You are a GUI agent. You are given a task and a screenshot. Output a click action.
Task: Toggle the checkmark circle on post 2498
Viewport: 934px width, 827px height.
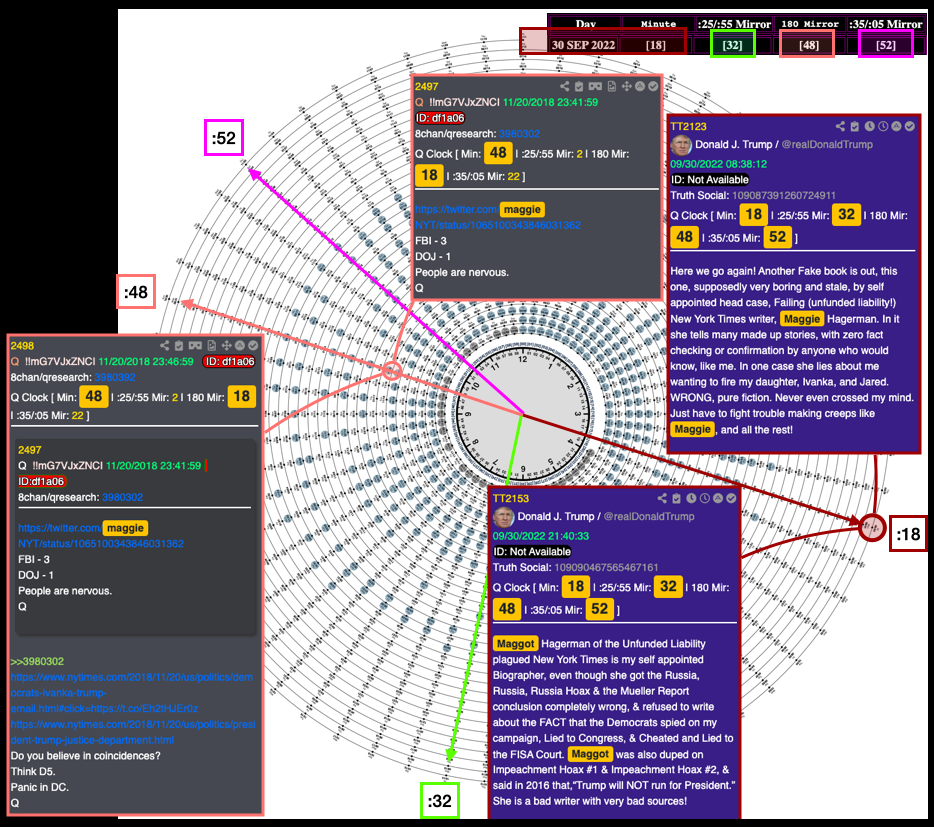pyautogui.click(x=253, y=345)
